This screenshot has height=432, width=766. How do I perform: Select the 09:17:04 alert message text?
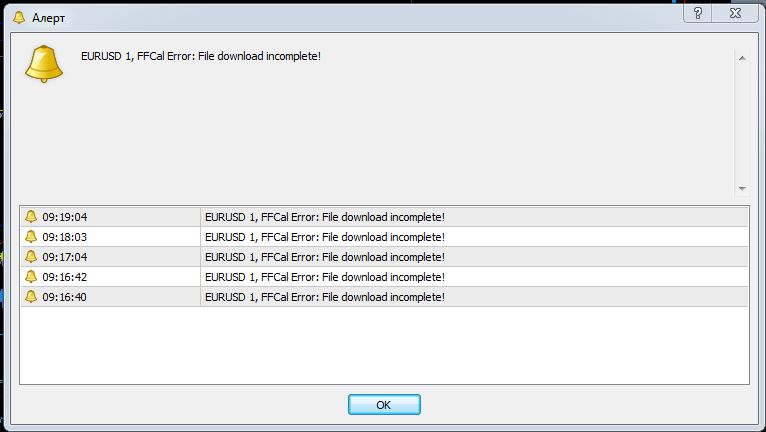pos(325,257)
